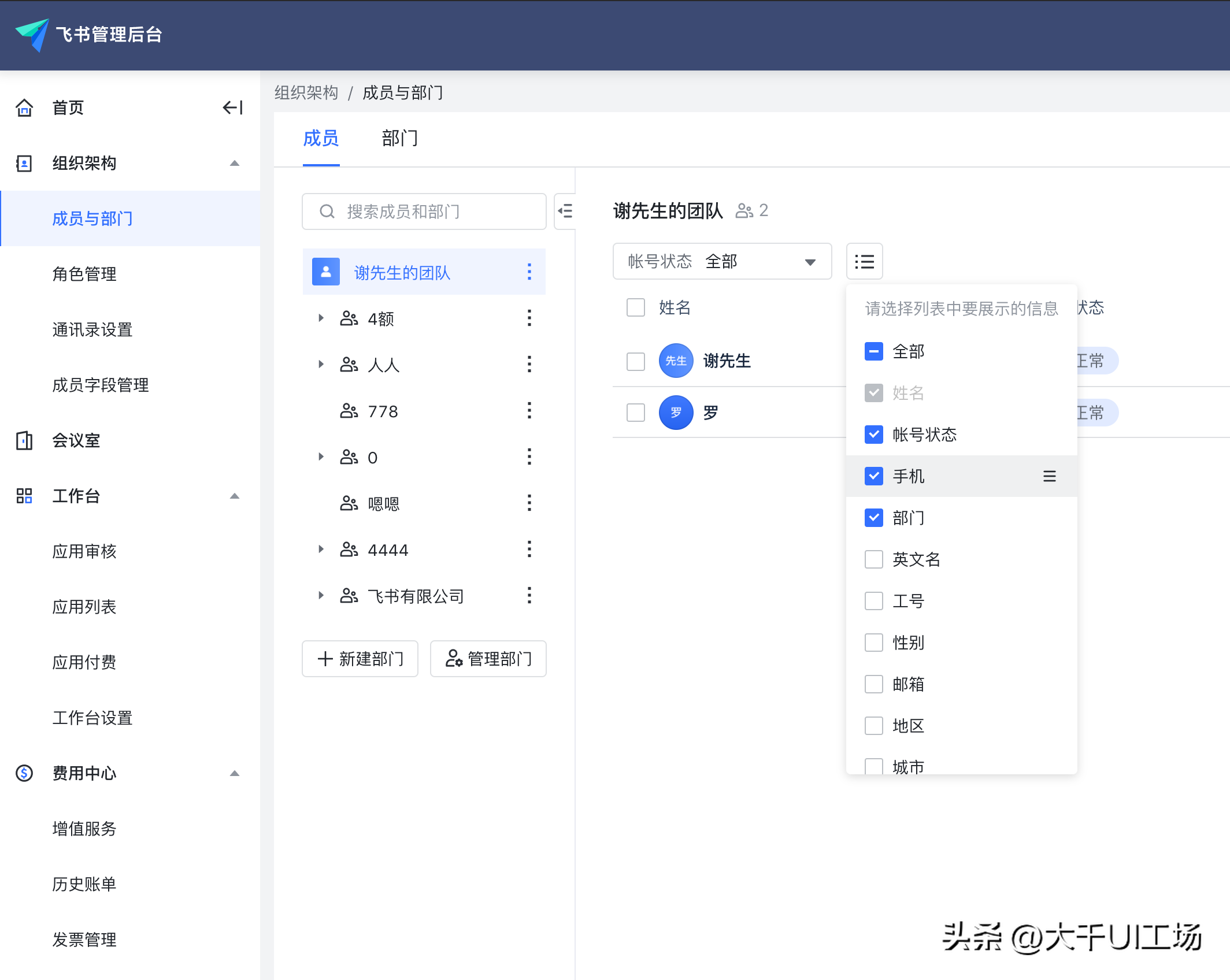Open the 帐号状态 filter dropdown

click(722, 262)
